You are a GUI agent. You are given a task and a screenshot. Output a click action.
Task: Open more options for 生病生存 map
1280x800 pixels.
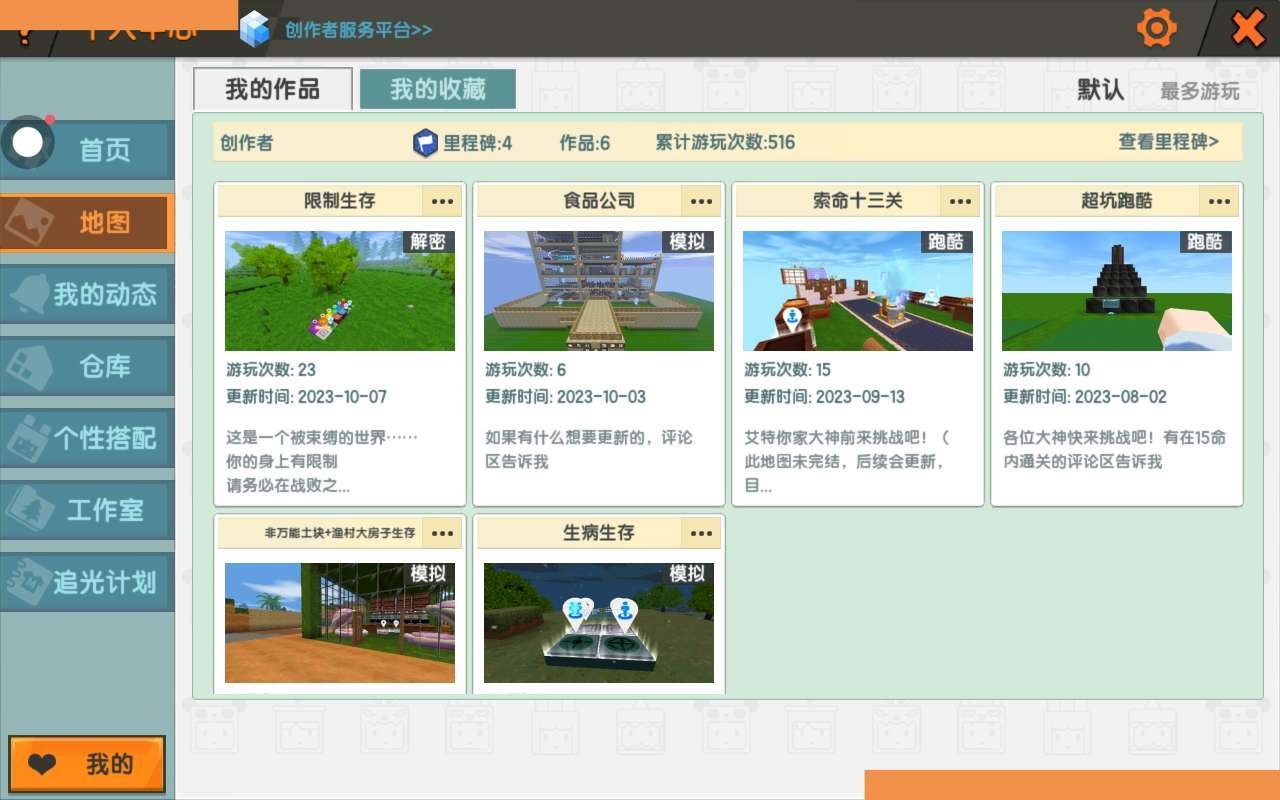(701, 533)
